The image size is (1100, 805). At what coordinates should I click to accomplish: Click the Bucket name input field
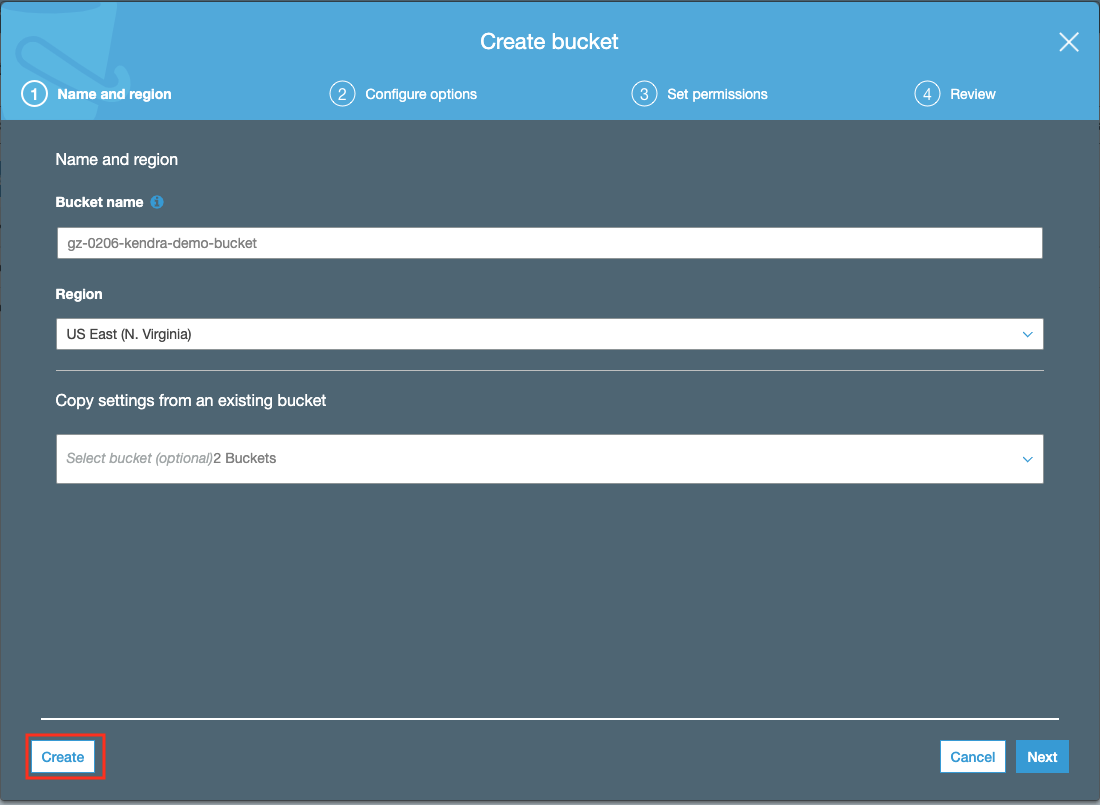click(549, 243)
